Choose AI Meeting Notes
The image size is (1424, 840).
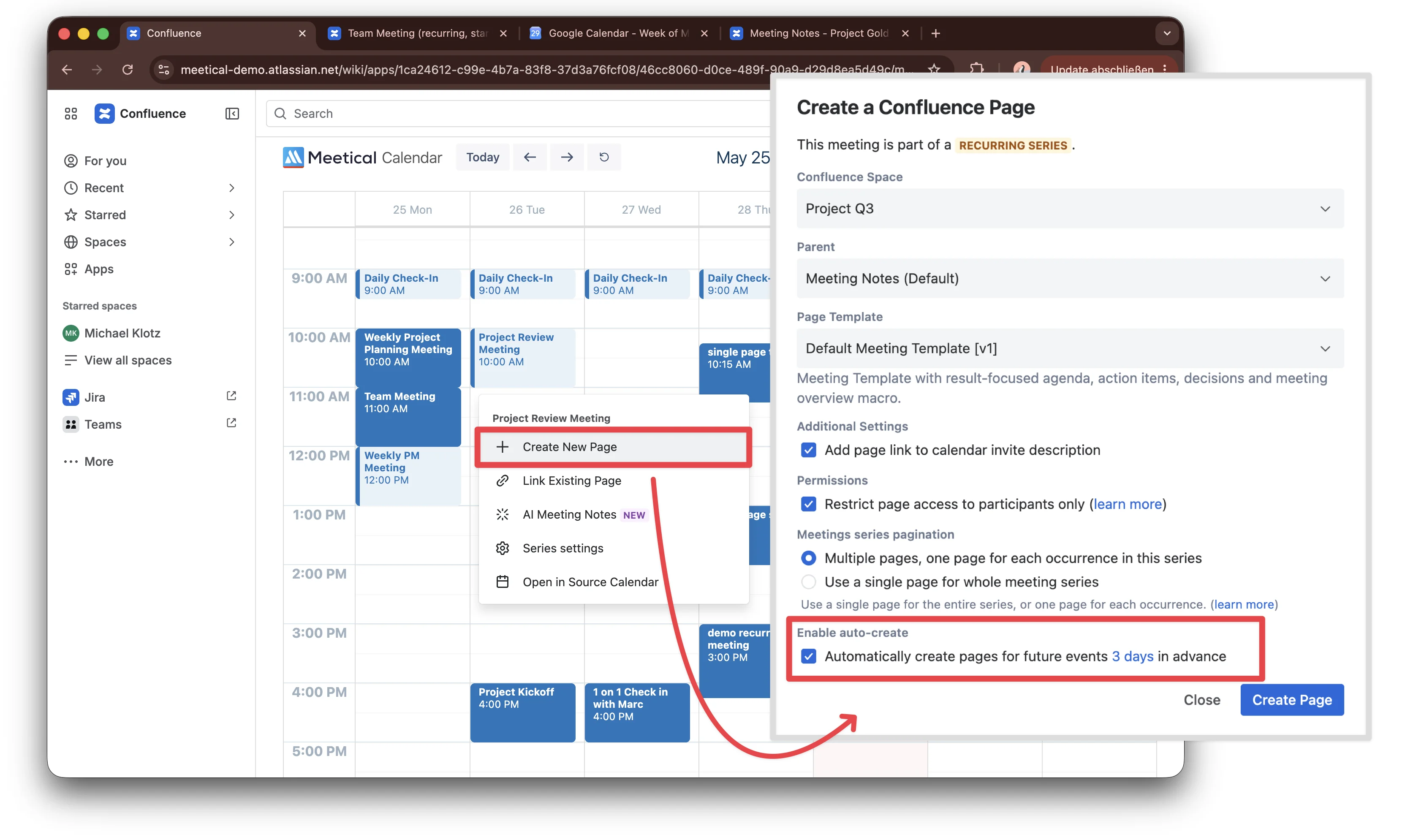614,515
